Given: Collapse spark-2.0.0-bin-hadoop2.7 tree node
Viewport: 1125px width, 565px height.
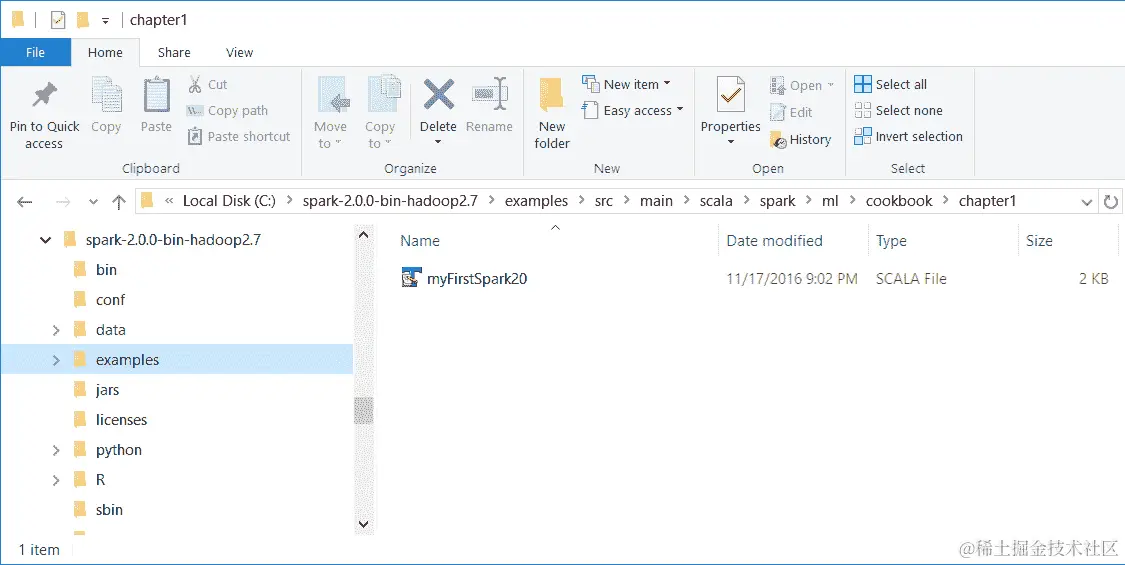Looking at the screenshot, I should pos(45,240).
